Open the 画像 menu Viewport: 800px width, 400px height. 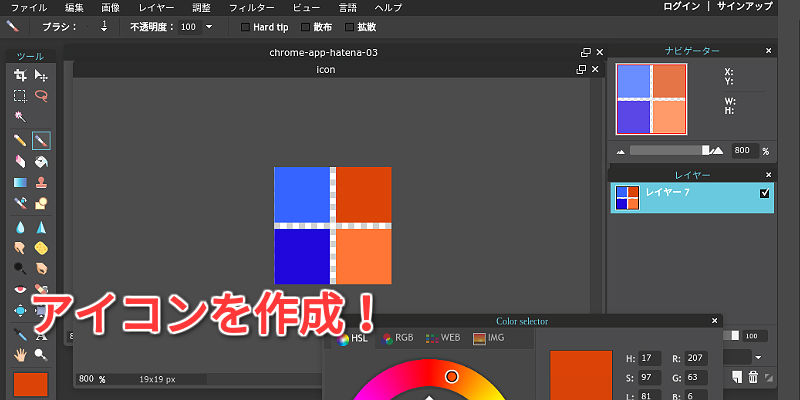[110, 8]
